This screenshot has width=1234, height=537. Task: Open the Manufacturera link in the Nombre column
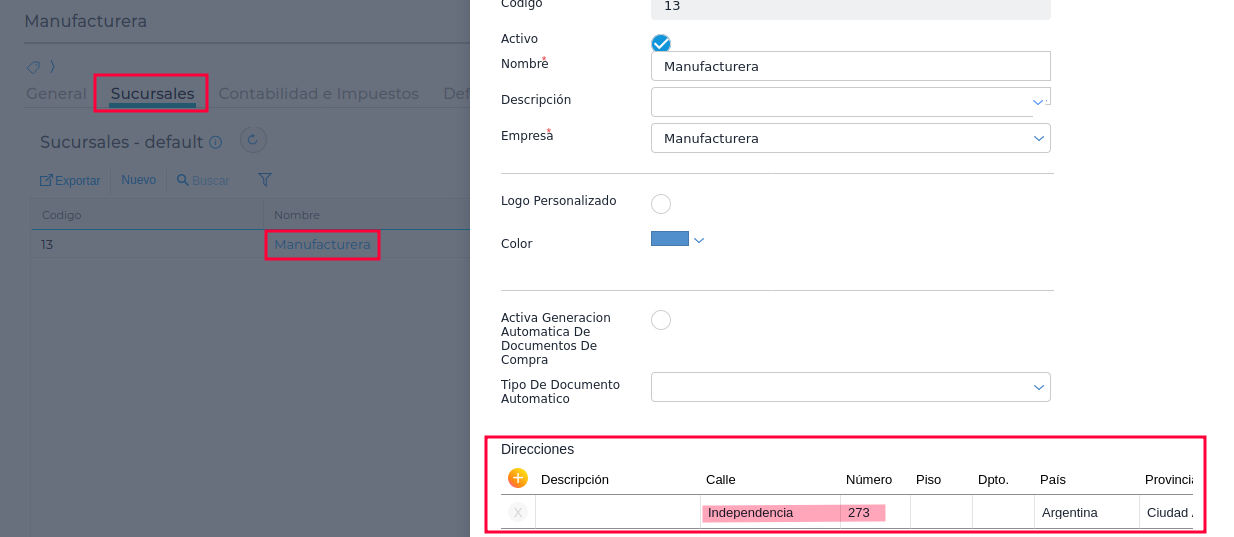(322, 245)
